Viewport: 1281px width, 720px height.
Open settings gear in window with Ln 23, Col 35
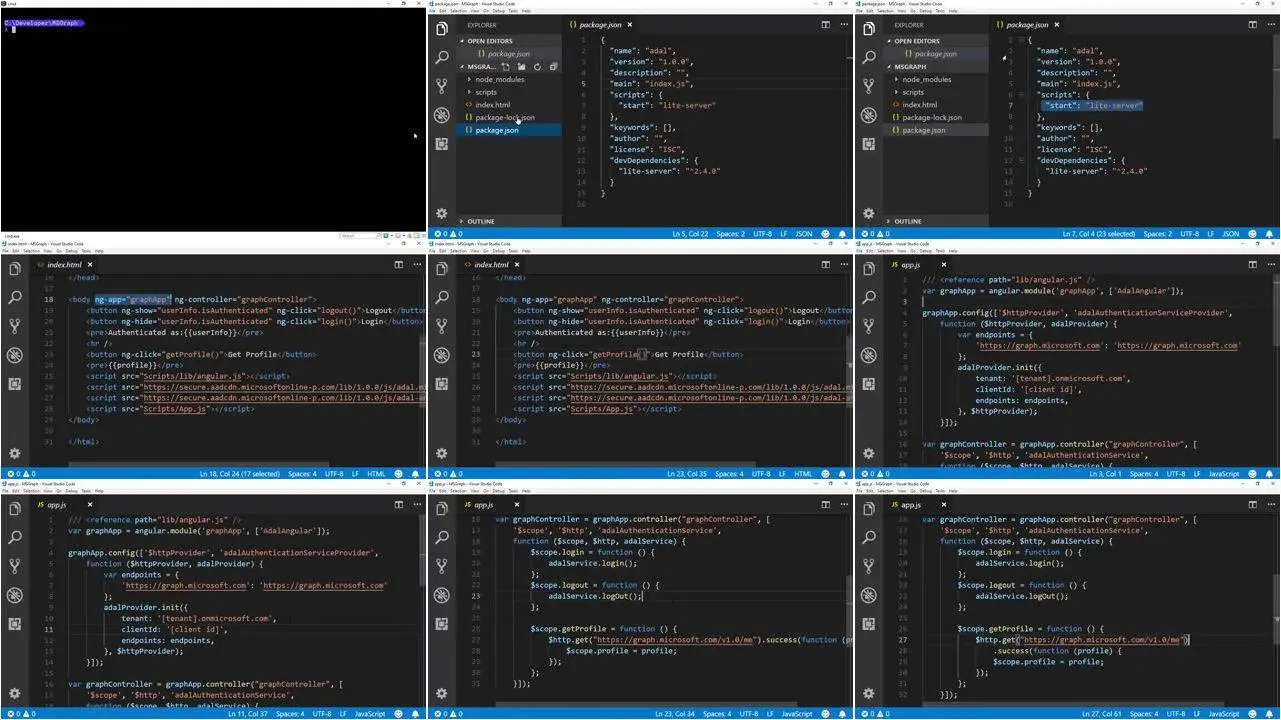click(x=442, y=453)
